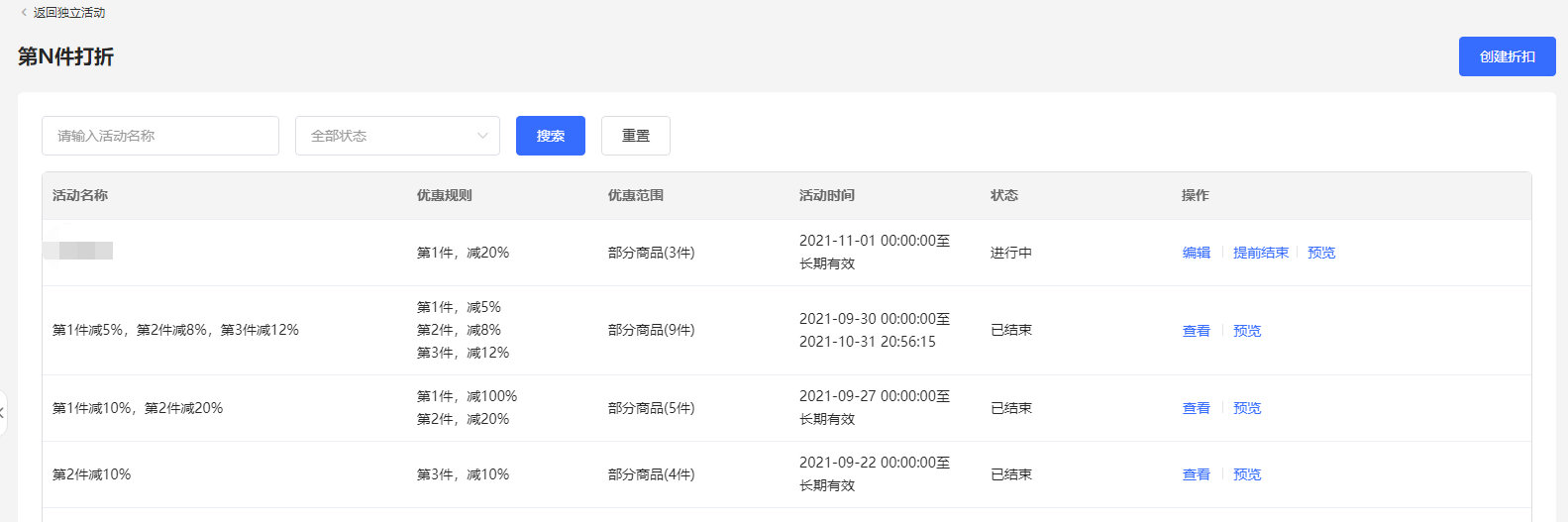Click 预览 for the 2021-09-30 activity
This screenshot has width=1568, height=522.
point(1247,331)
